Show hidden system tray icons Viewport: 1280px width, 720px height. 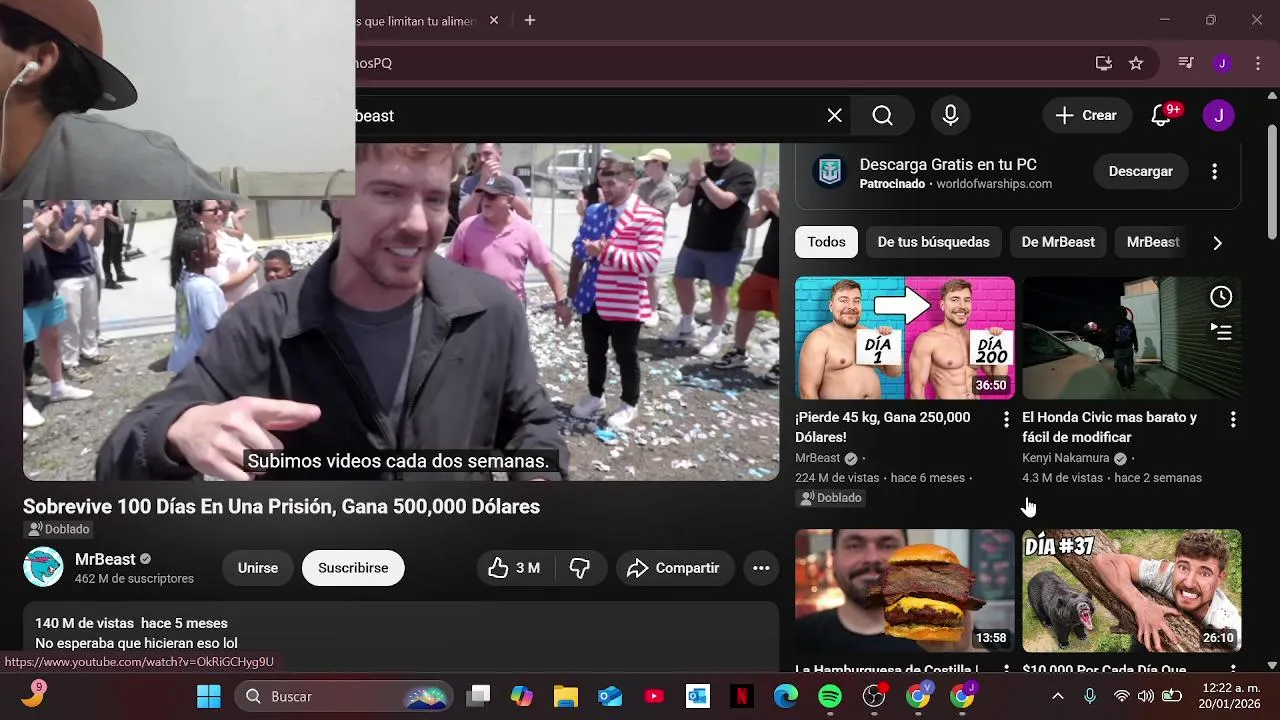tap(1058, 696)
